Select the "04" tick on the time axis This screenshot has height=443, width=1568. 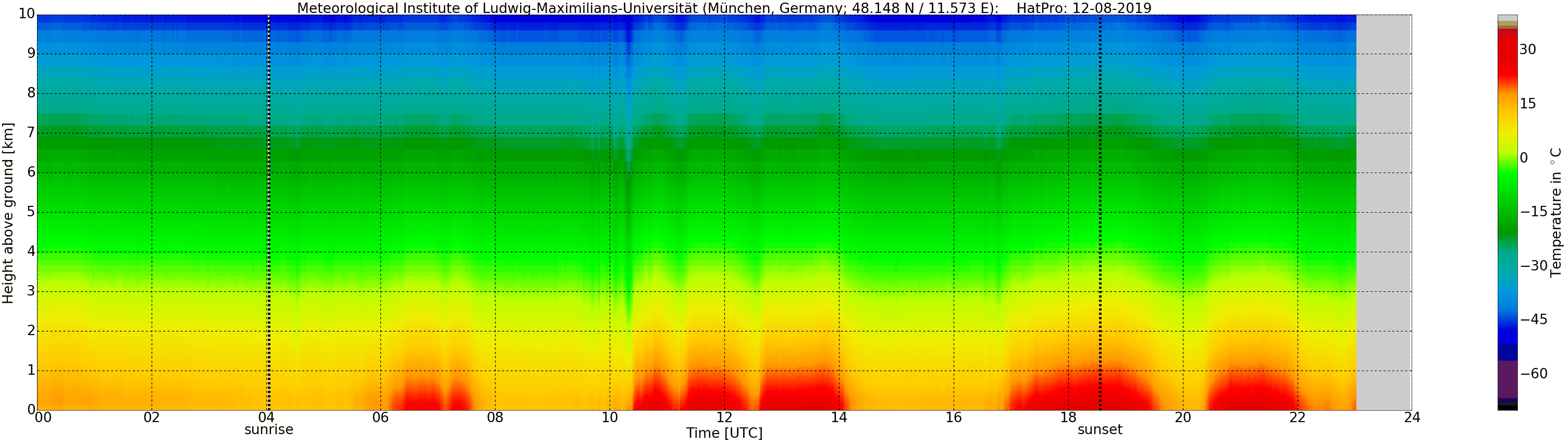[x=266, y=417]
